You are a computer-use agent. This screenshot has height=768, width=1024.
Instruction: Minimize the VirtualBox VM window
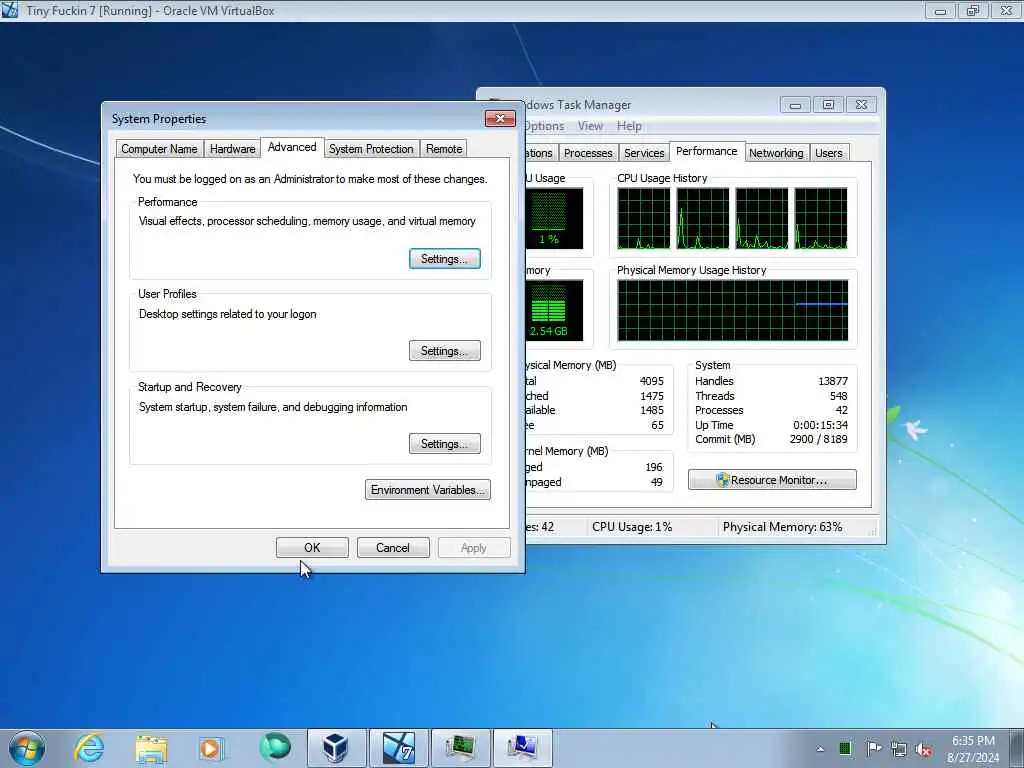[940, 10]
